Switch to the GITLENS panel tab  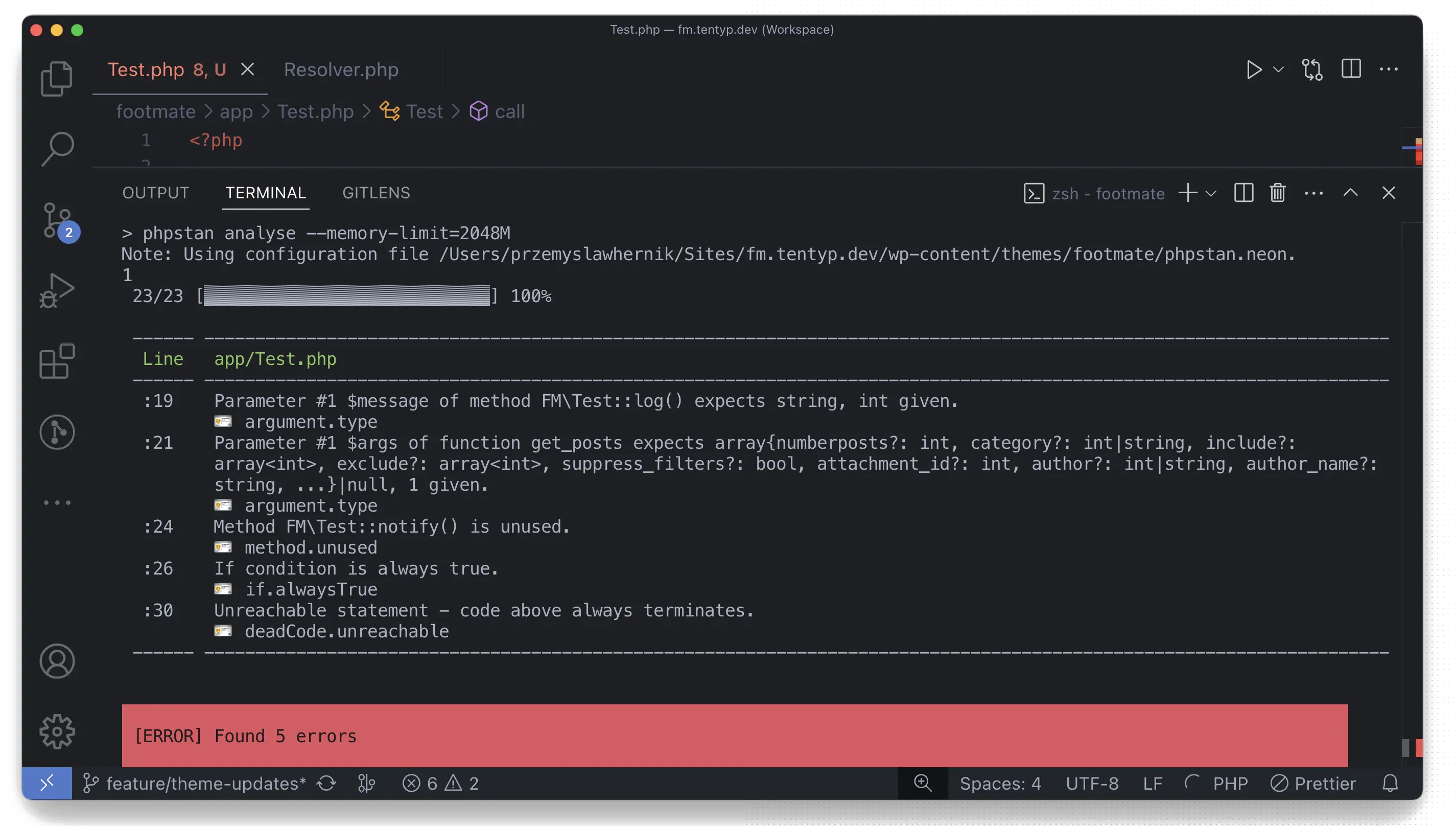pyautogui.click(x=376, y=193)
